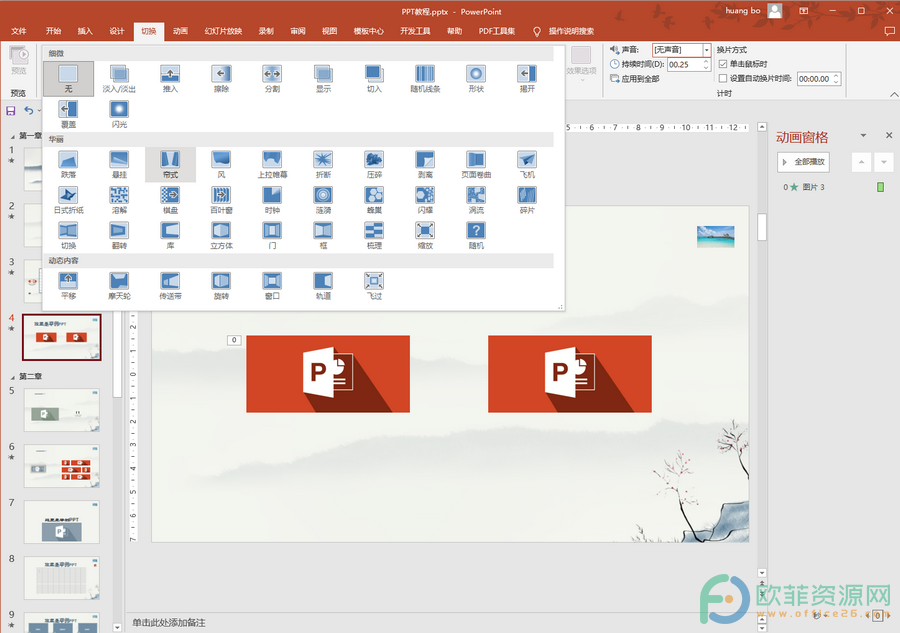Click 单击此处添加备注 notes area
The height and width of the screenshot is (633, 900).
pyautogui.click(x=169, y=623)
